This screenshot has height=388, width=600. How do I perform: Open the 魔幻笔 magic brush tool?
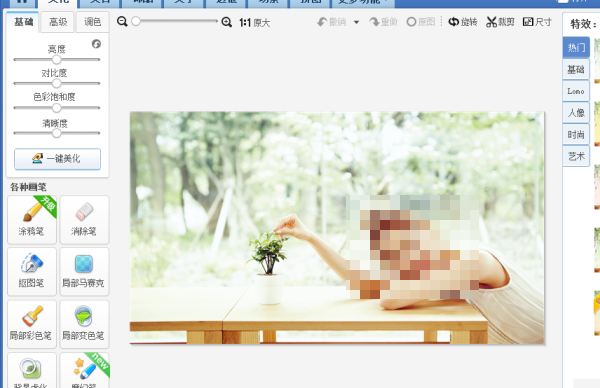pos(84,370)
